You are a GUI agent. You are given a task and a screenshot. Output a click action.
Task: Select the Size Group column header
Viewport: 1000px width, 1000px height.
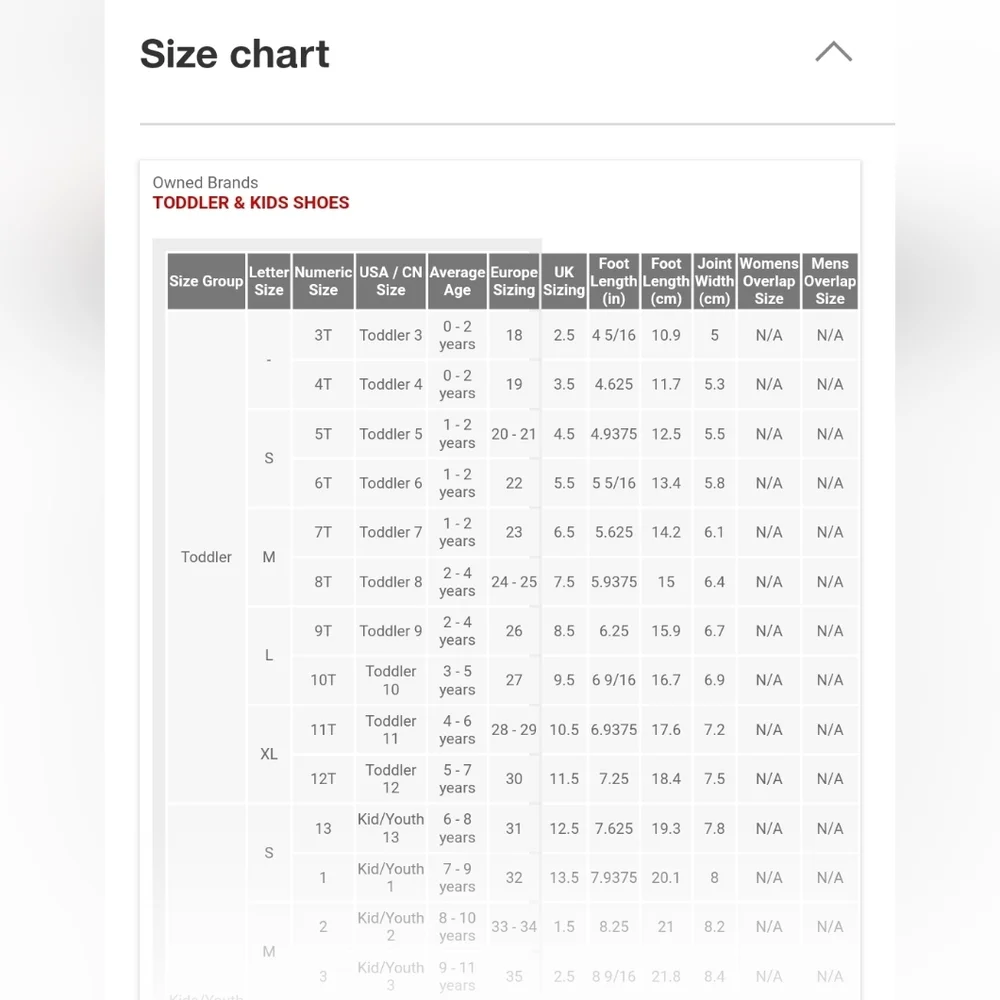point(206,281)
